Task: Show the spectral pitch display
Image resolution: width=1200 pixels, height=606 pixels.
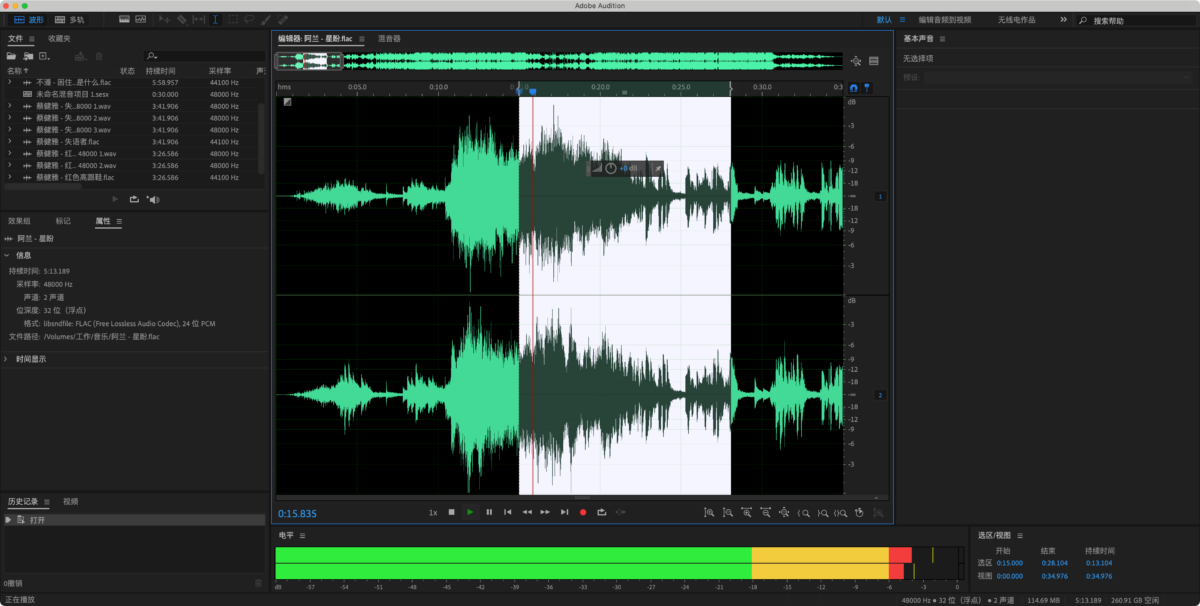Action: 140,19
